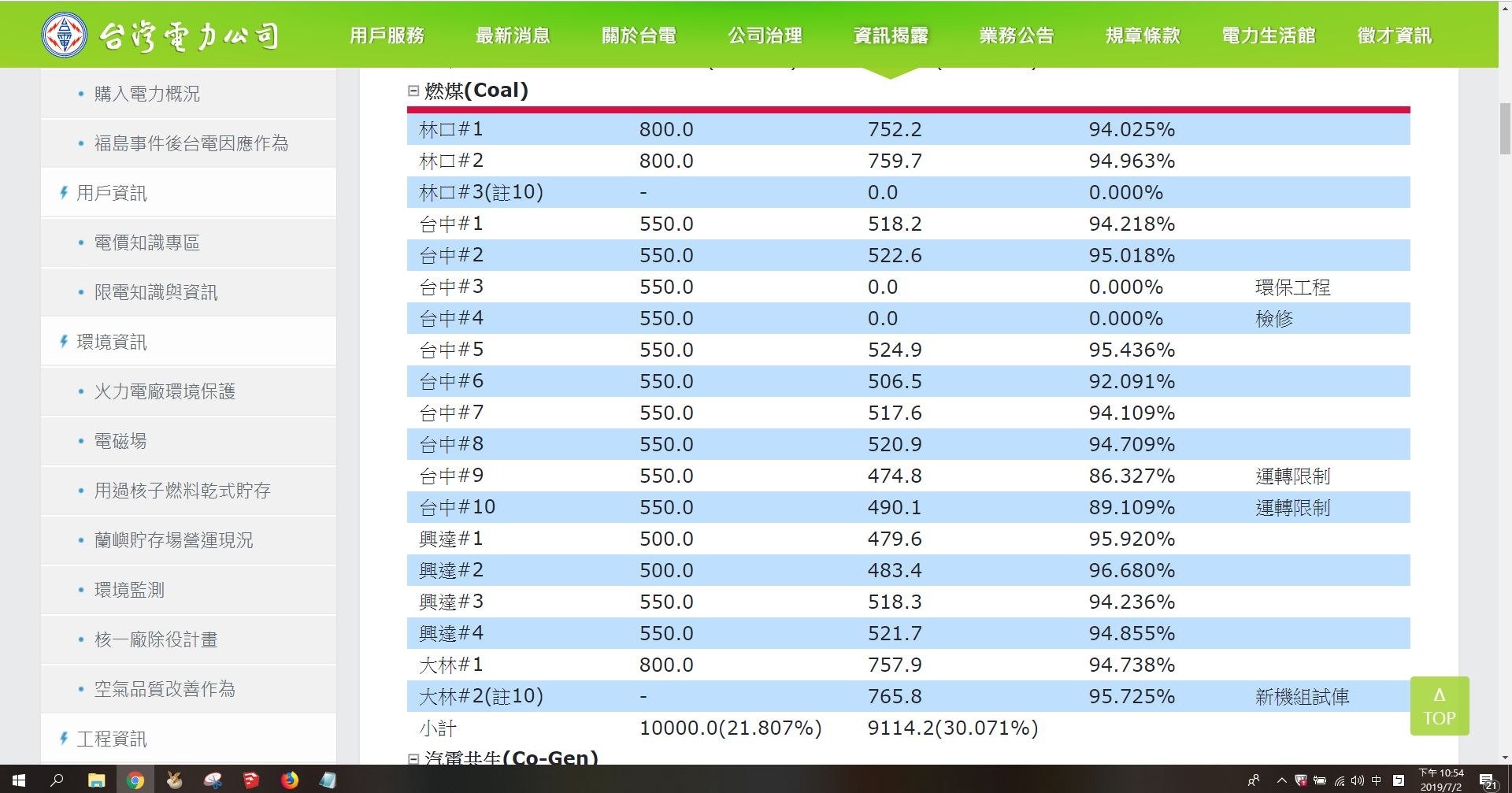Click the page vertical scrollbar thumb
1512x793 pixels.
tap(1505, 129)
